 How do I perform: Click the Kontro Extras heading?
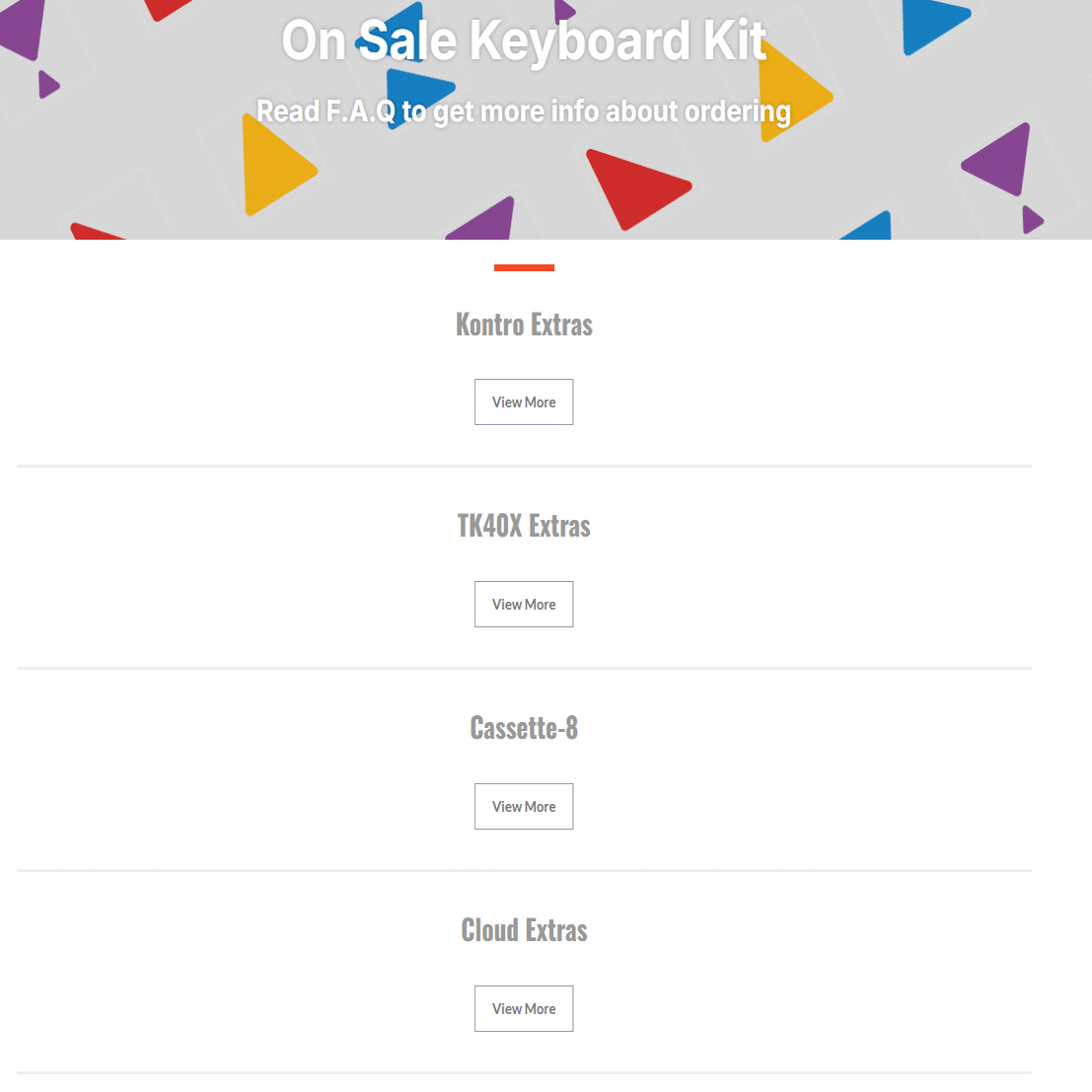coord(524,325)
